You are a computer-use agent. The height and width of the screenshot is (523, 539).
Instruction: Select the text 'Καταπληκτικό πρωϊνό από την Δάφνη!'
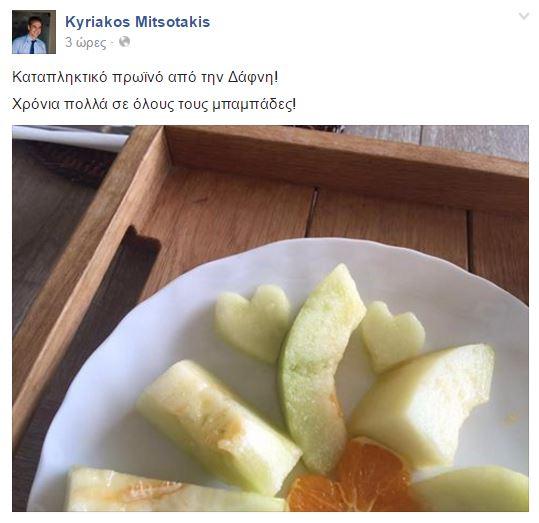tap(145, 77)
